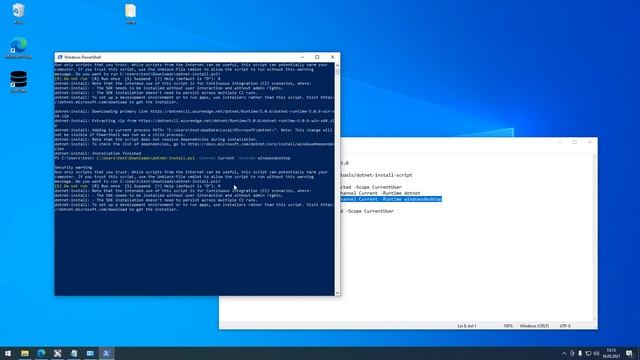640x360 pixels.
Task: Select the black database desktop shortcut
Action: coord(18,82)
